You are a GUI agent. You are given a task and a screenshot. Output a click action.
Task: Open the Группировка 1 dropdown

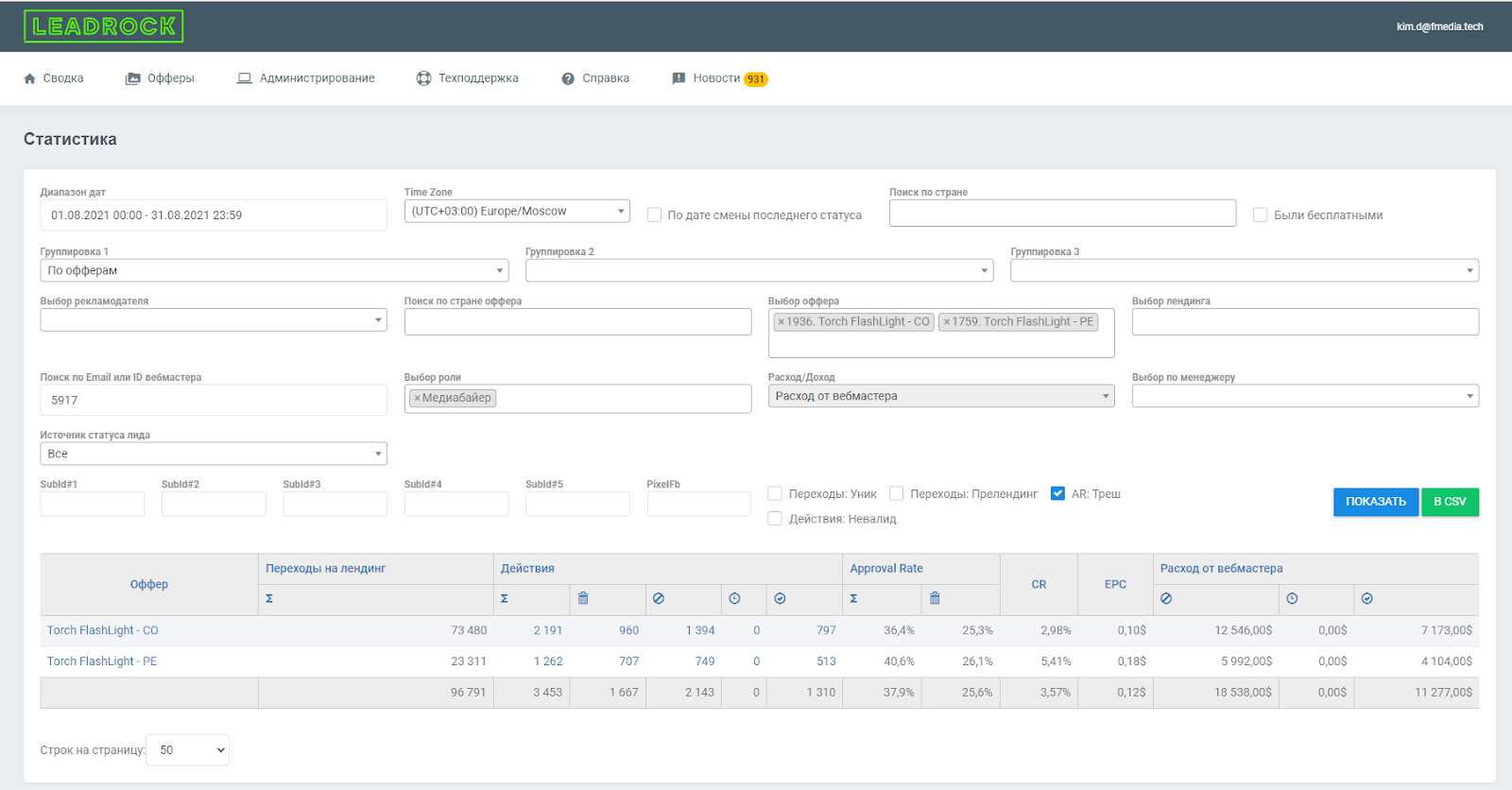[274, 270]
